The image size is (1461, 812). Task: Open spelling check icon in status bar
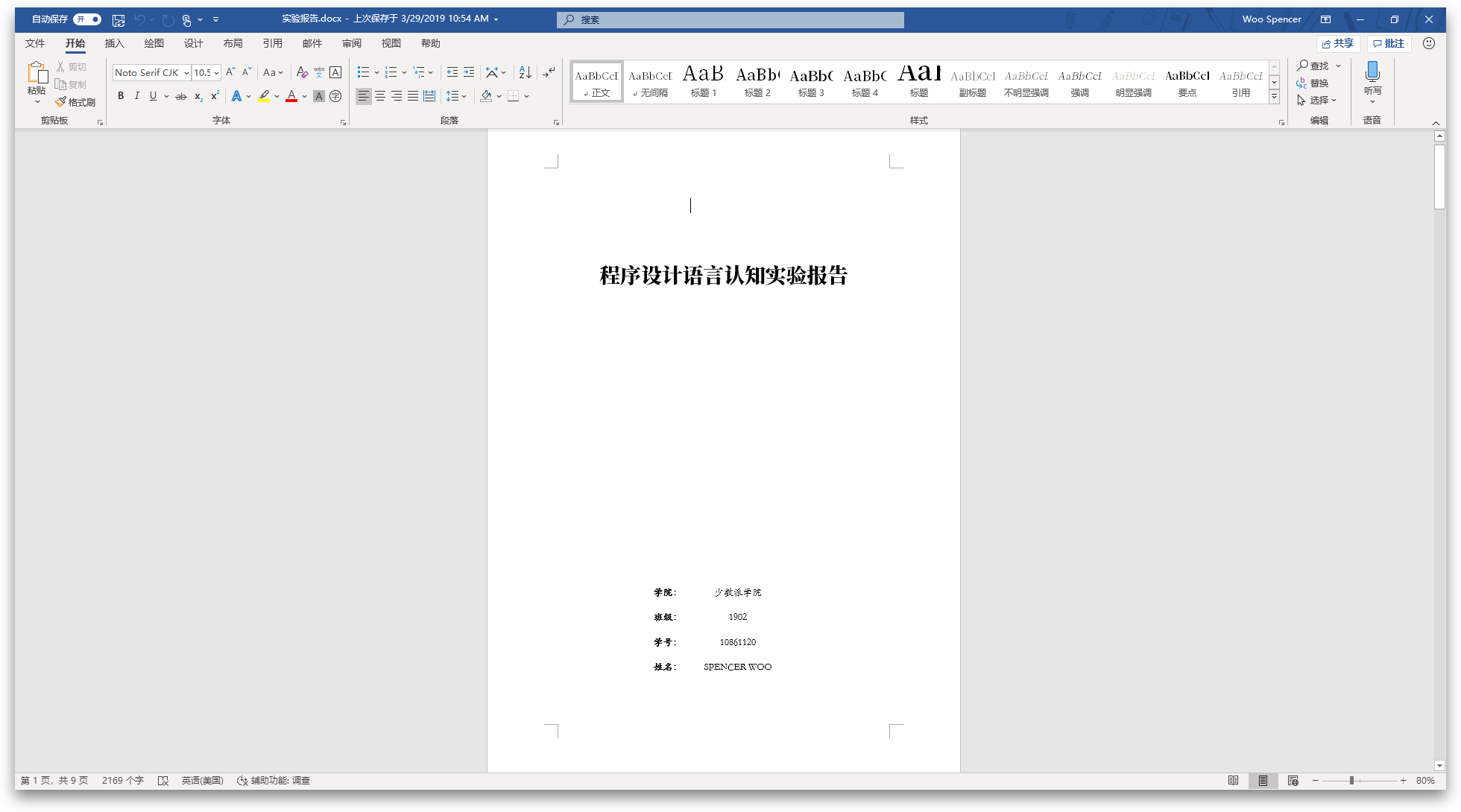163,780
